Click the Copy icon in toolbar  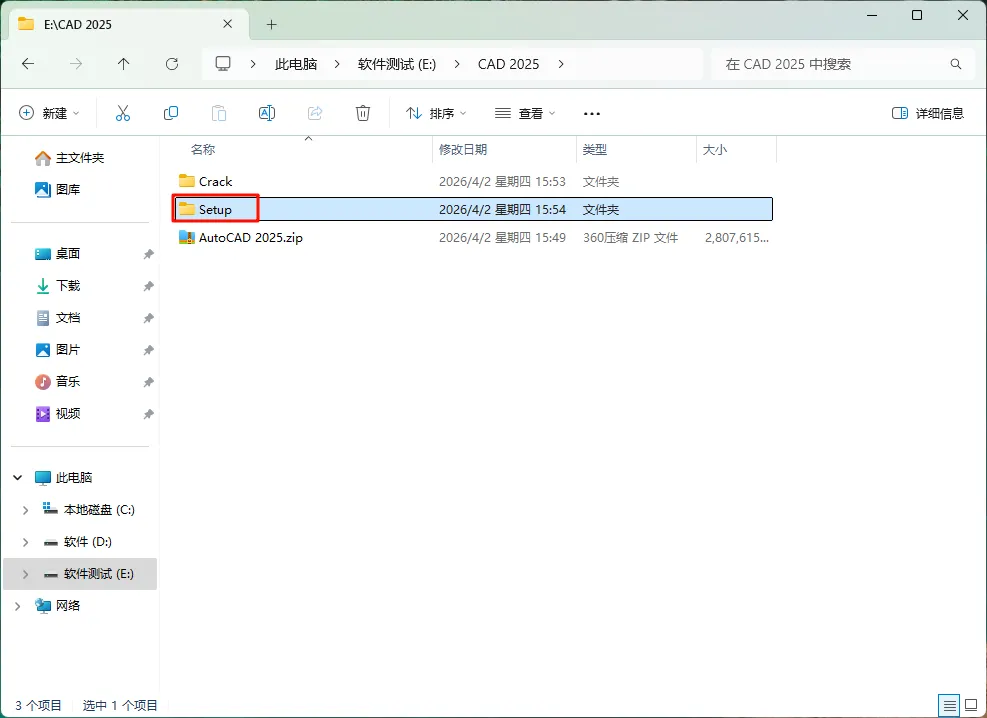[x=171, y=113]
